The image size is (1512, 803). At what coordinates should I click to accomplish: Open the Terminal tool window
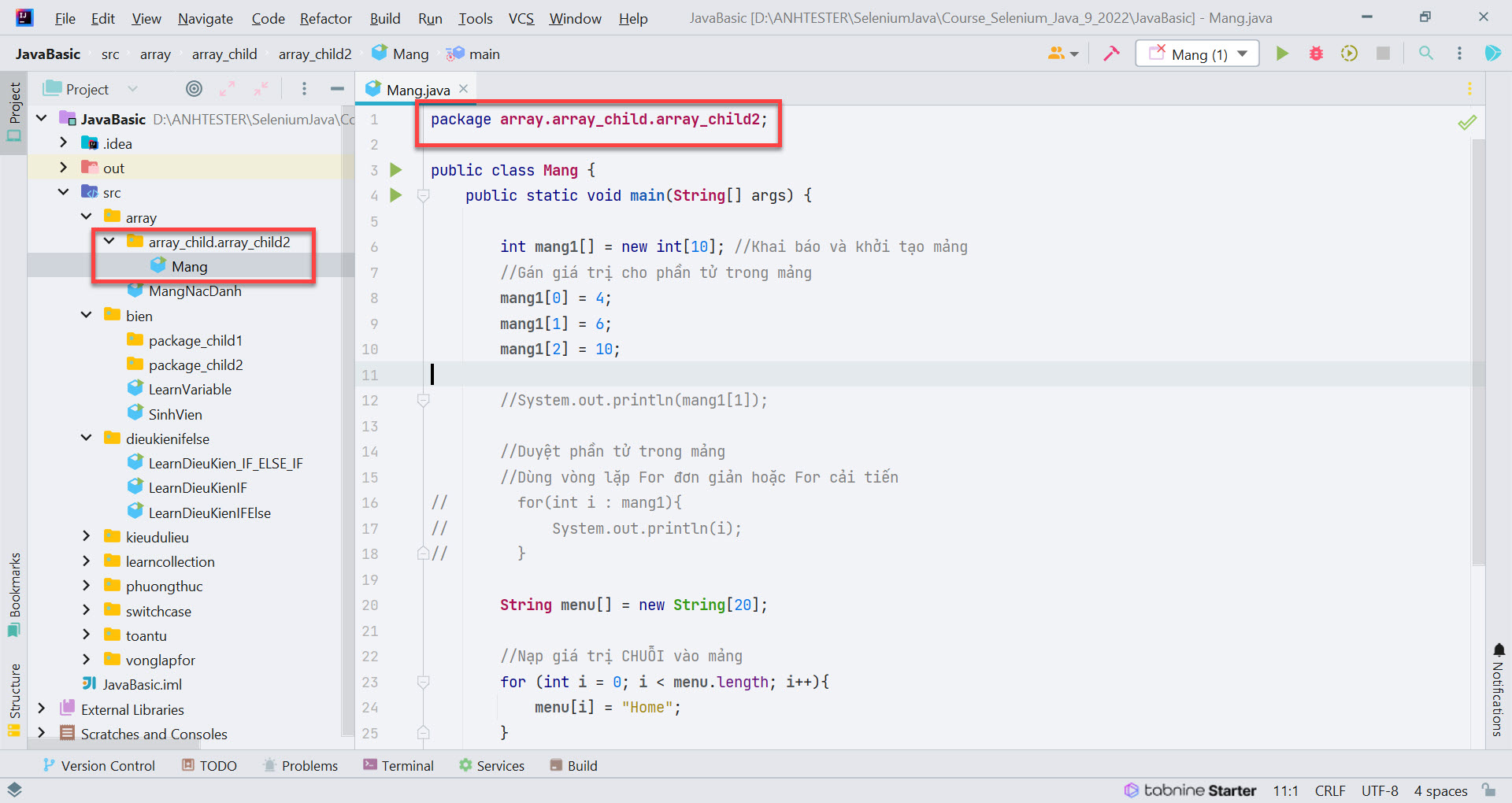[x=398, y=765]
